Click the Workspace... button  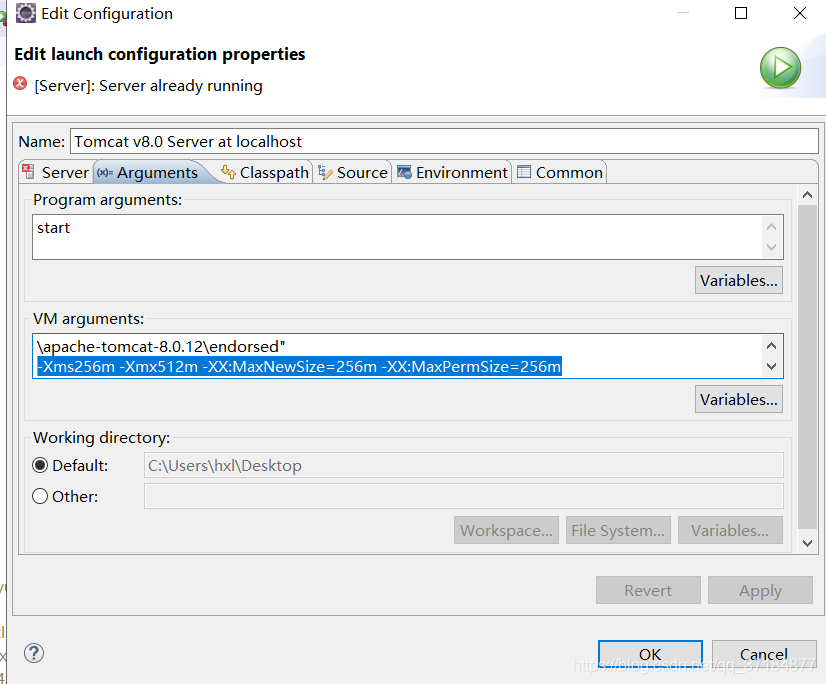[506, 530]
